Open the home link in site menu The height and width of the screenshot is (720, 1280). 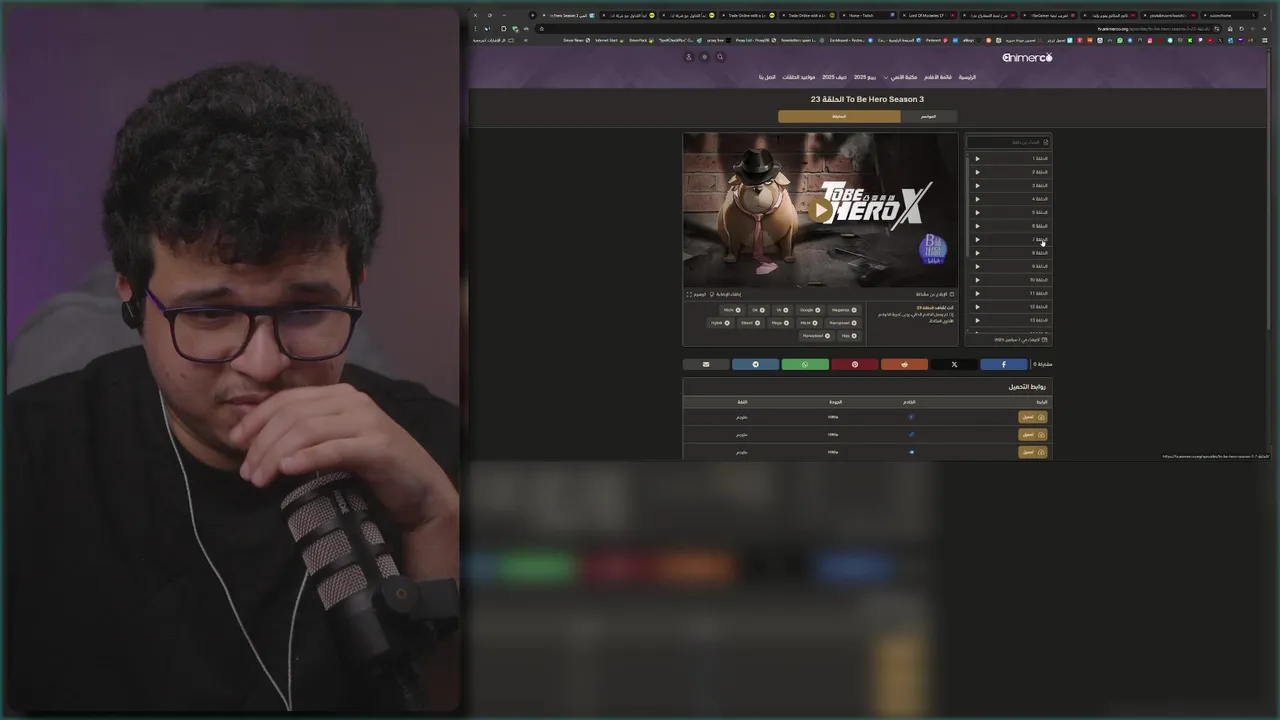(x=968, y=77)
